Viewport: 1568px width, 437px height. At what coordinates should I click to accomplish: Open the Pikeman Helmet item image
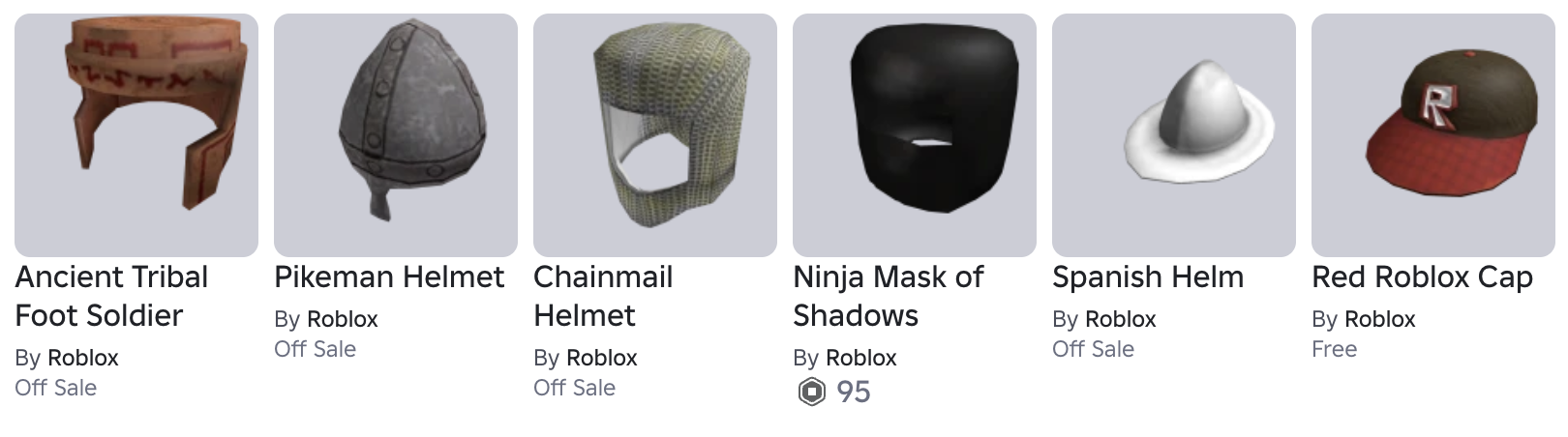[396, 135]
